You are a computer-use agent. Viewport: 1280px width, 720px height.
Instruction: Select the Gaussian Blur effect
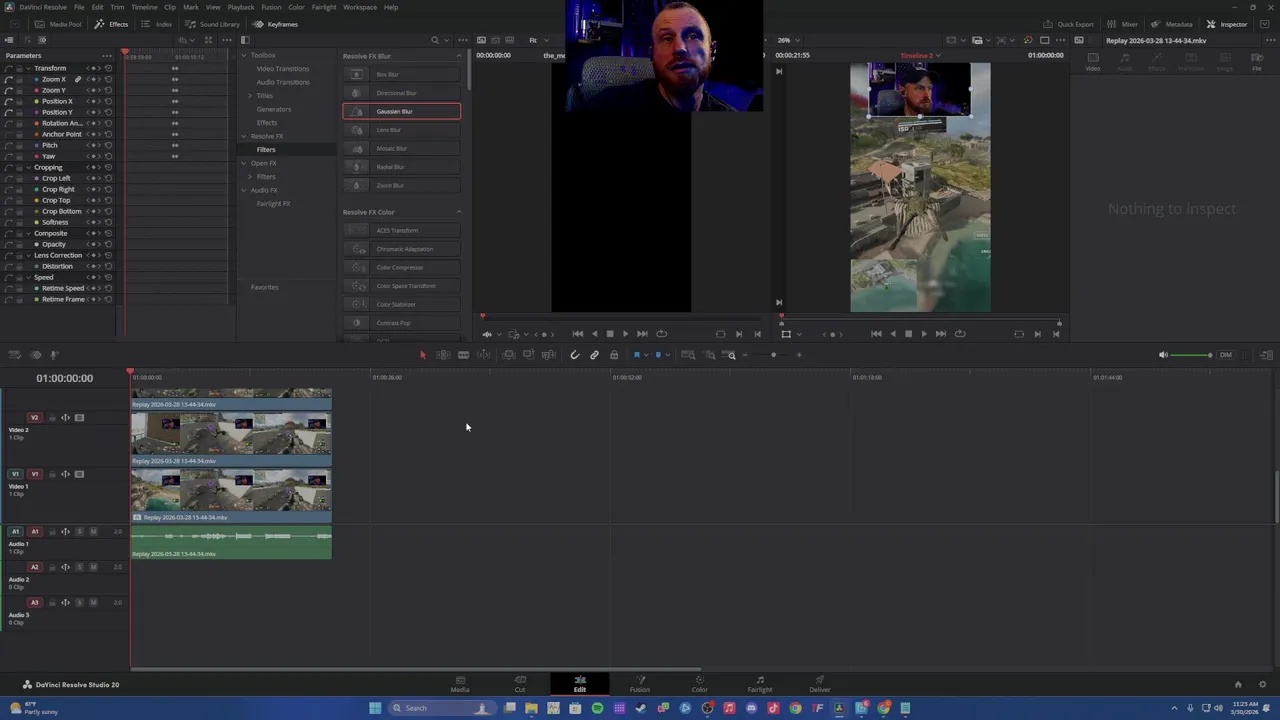click(x=402, y=111)
